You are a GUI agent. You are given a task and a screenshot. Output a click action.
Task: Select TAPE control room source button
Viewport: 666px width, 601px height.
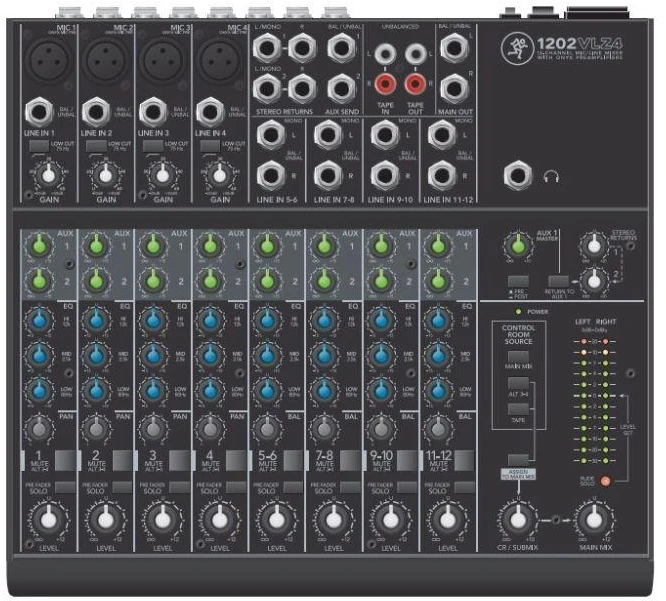coord(519,409)
